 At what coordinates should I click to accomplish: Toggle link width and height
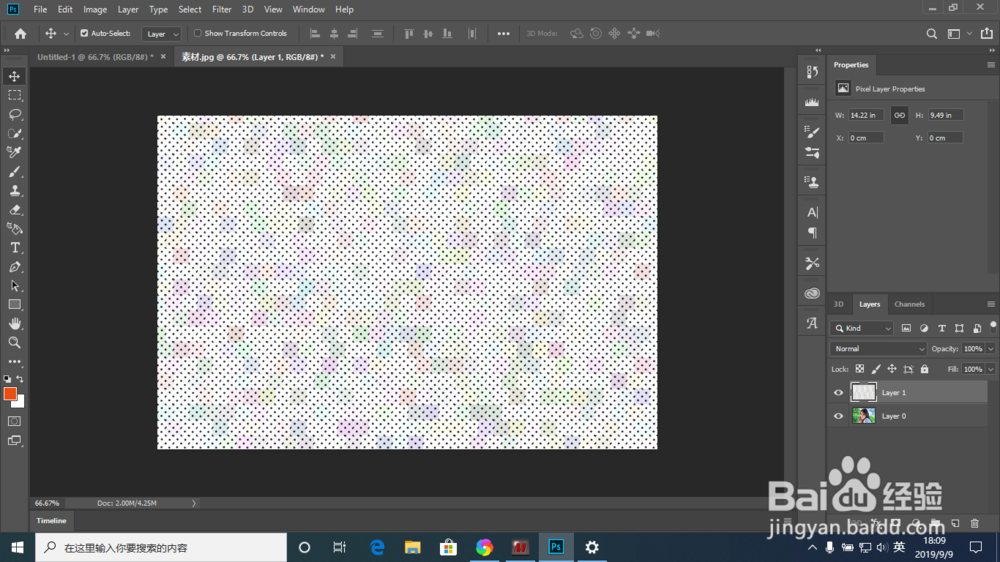(x=899, y=115)
